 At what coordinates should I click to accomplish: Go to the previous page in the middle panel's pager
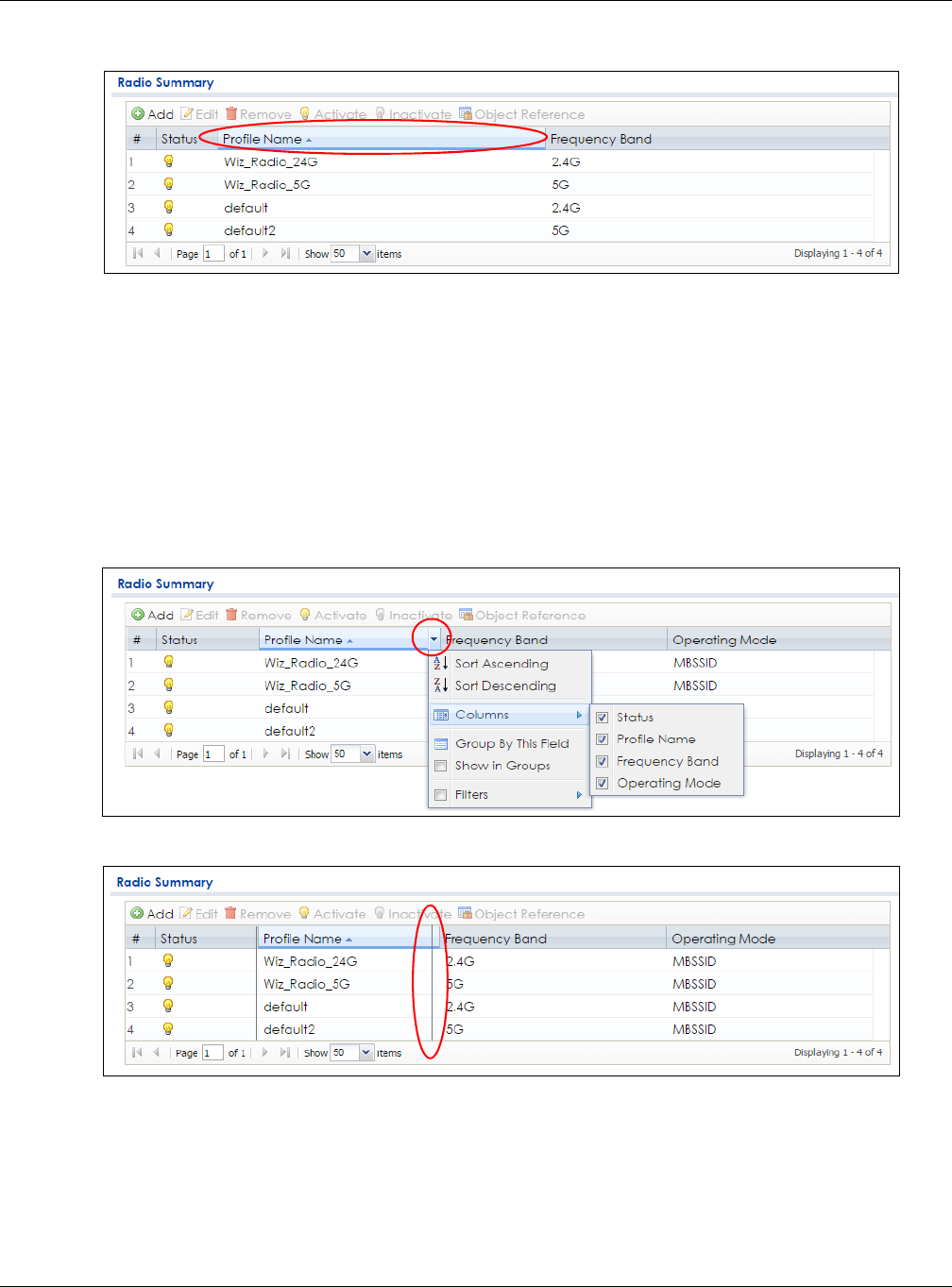click(x=157, y=754)
